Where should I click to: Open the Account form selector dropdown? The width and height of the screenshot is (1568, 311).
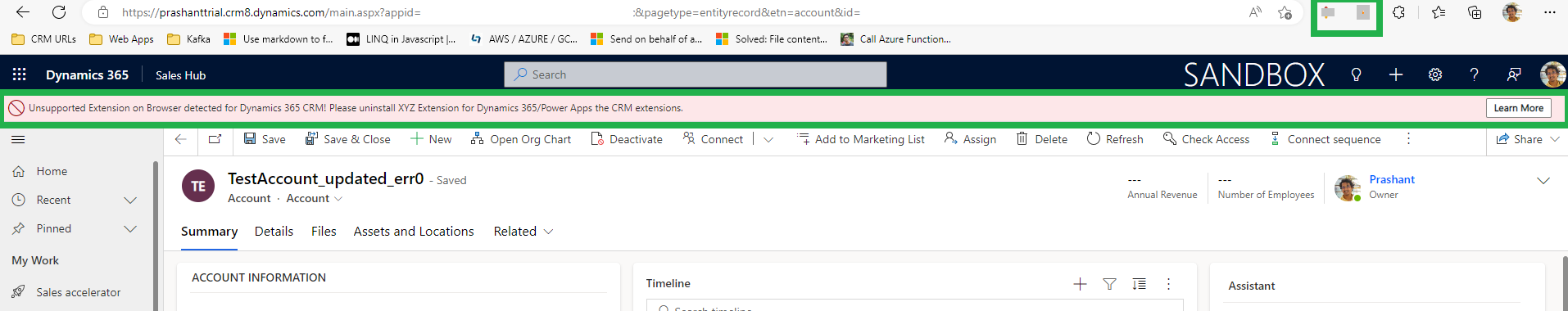click(x=315, y=198)
